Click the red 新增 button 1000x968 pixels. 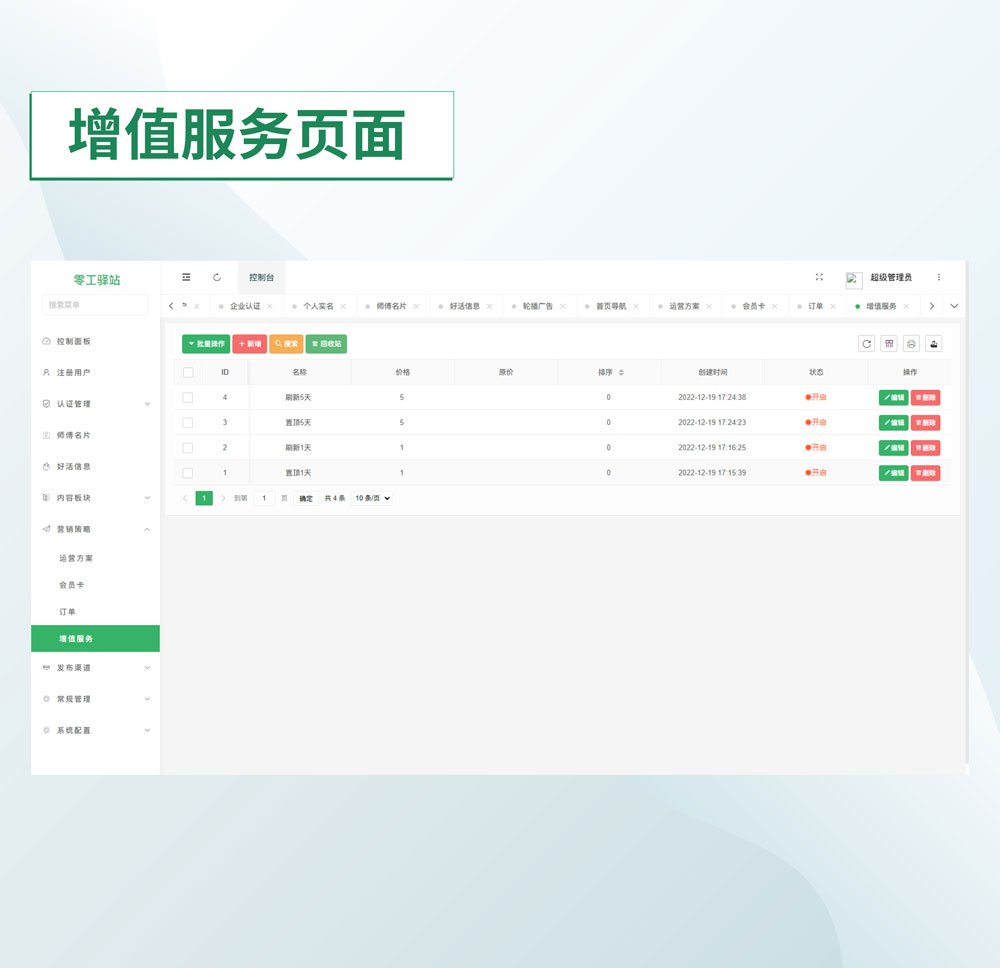[x=249, y=344]
